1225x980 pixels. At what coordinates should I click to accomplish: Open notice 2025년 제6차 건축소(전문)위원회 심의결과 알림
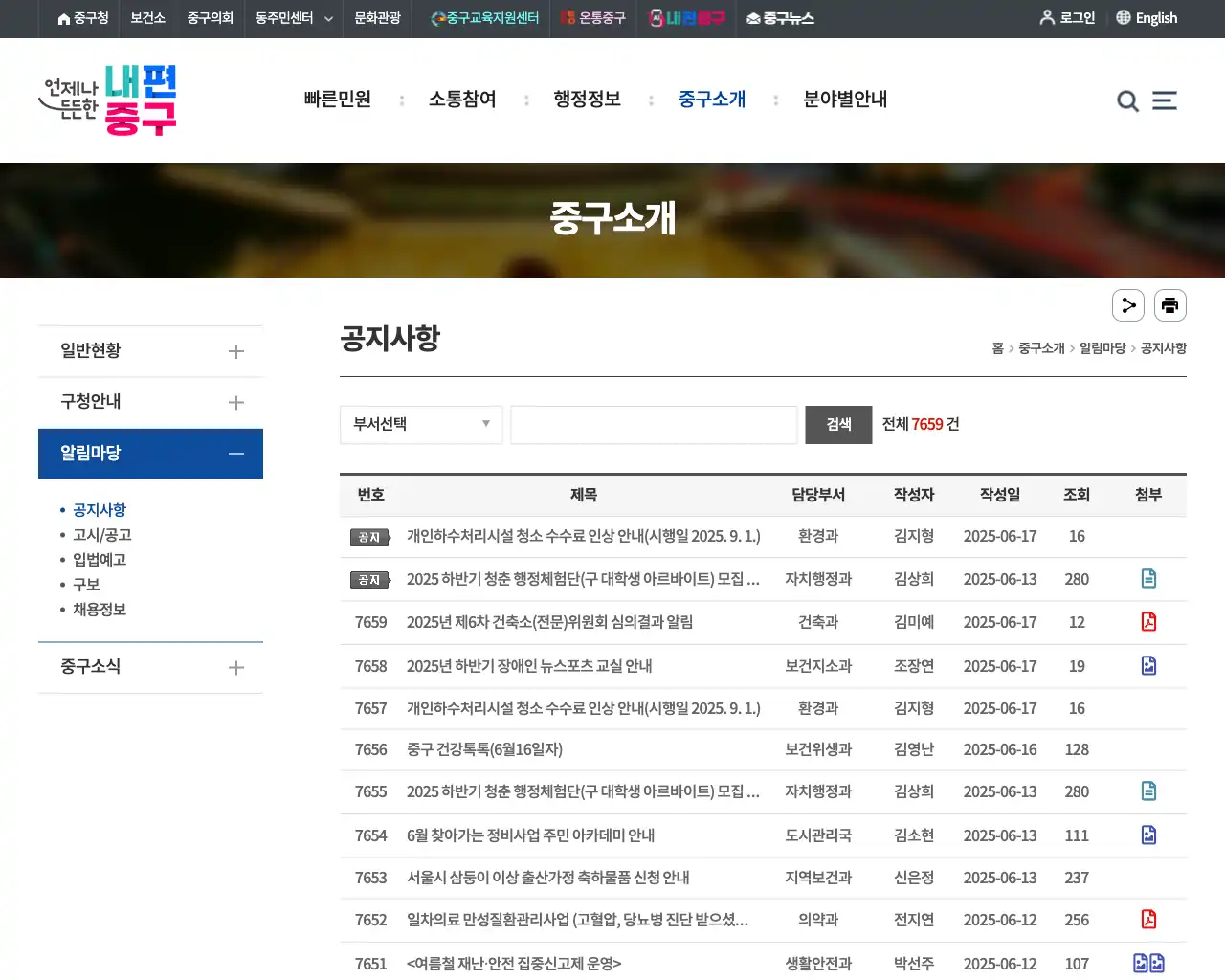549,622
